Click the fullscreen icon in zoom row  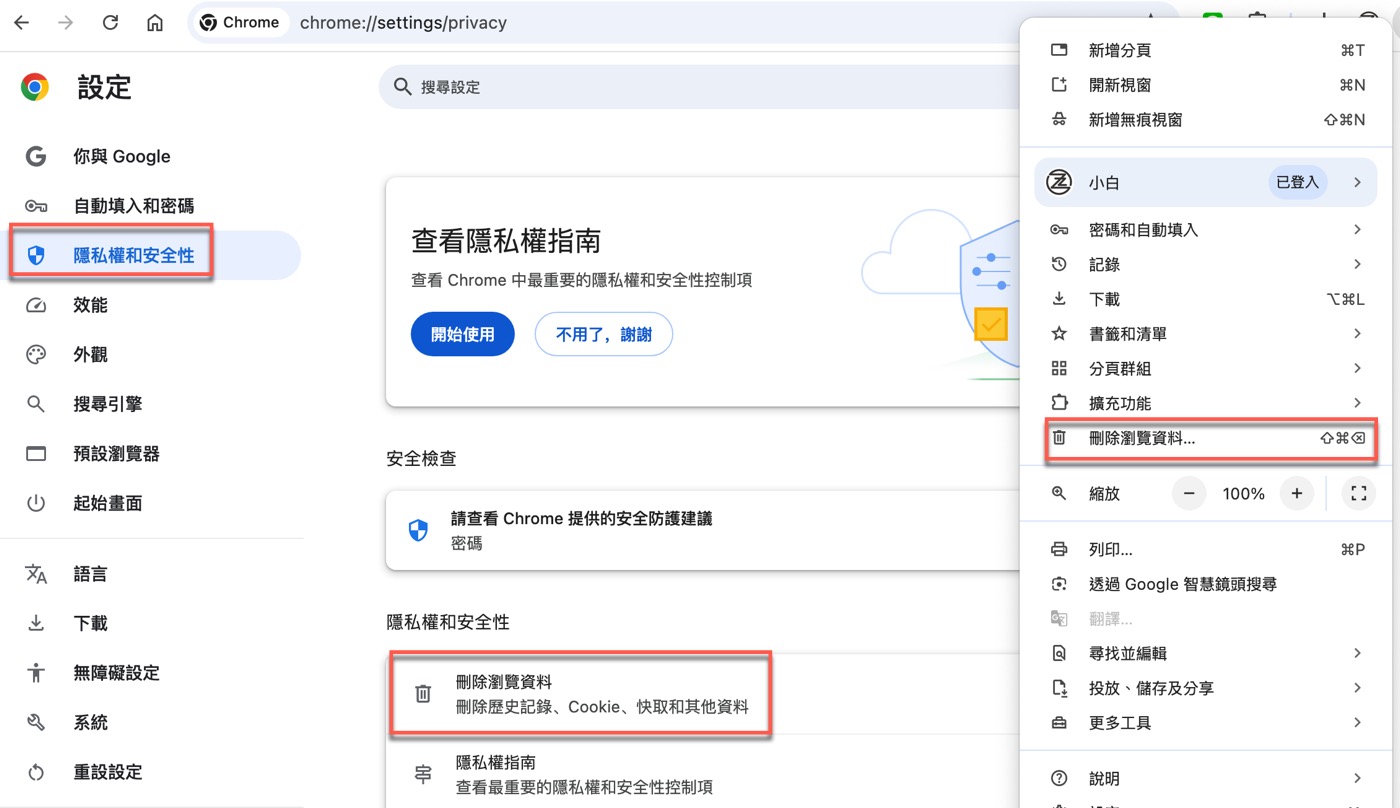(x=1358, y=493)
